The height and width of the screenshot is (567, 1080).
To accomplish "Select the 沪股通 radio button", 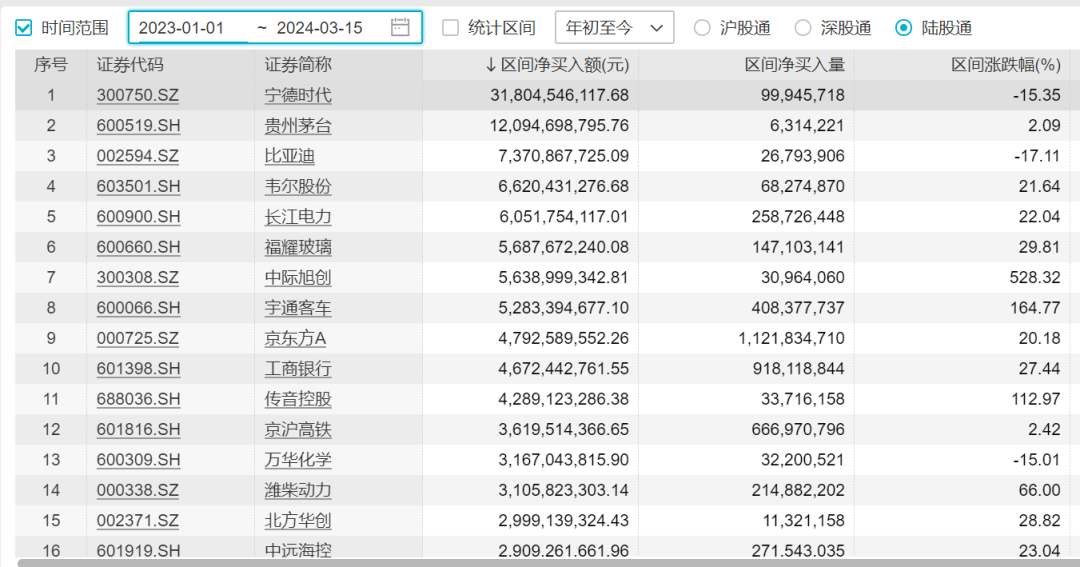I will [x=702, y=28].
